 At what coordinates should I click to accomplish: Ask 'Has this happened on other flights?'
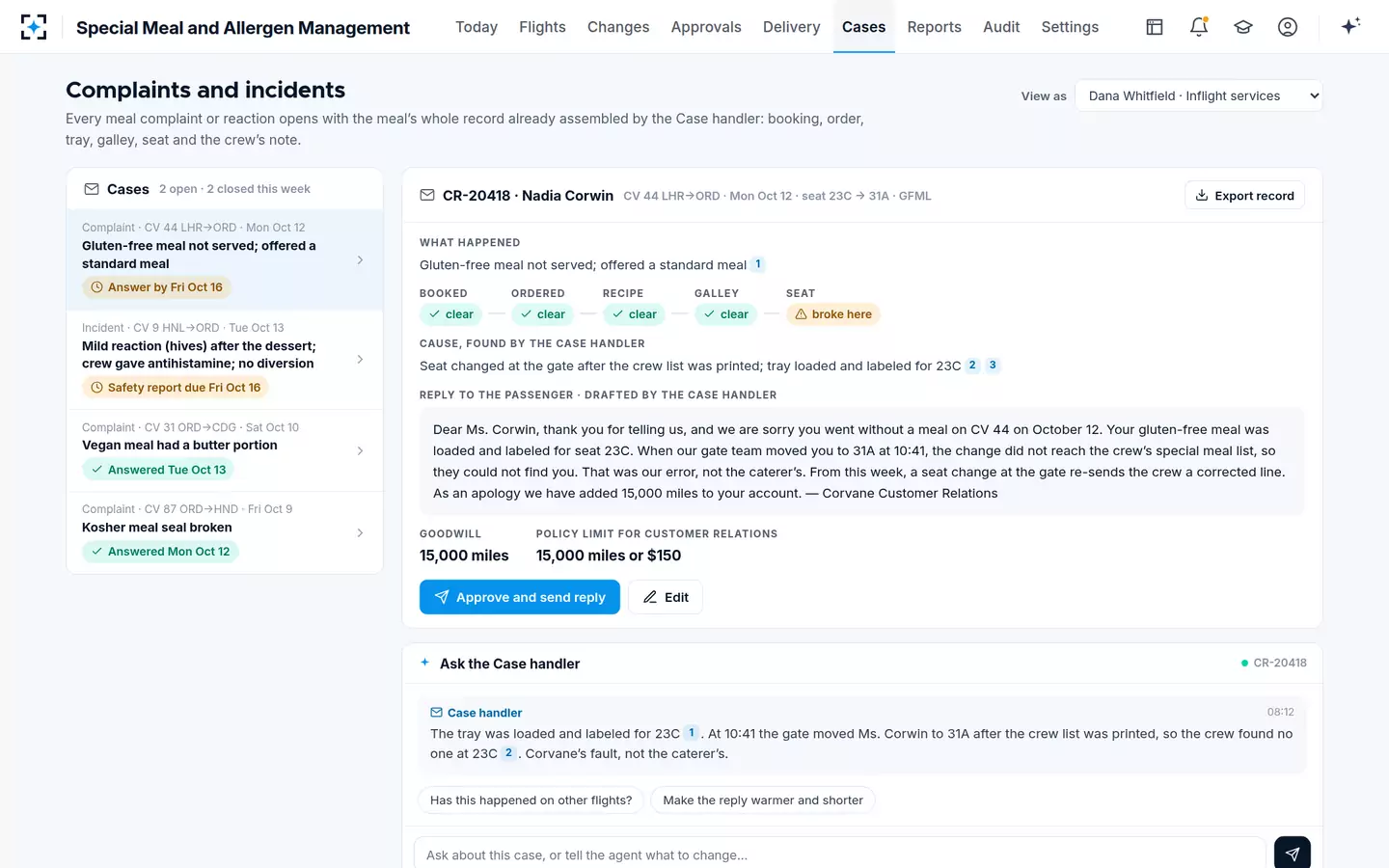[531, 800]
